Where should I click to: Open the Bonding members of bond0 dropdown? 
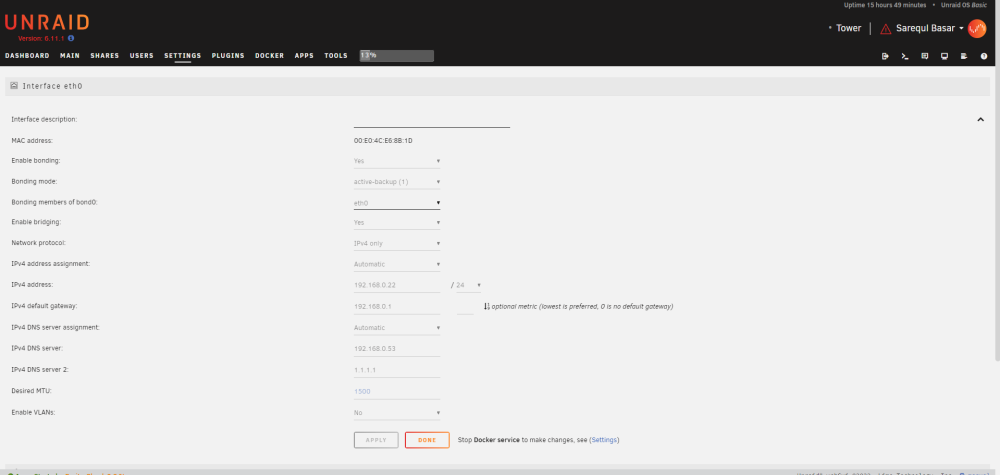tap(397, 203)
